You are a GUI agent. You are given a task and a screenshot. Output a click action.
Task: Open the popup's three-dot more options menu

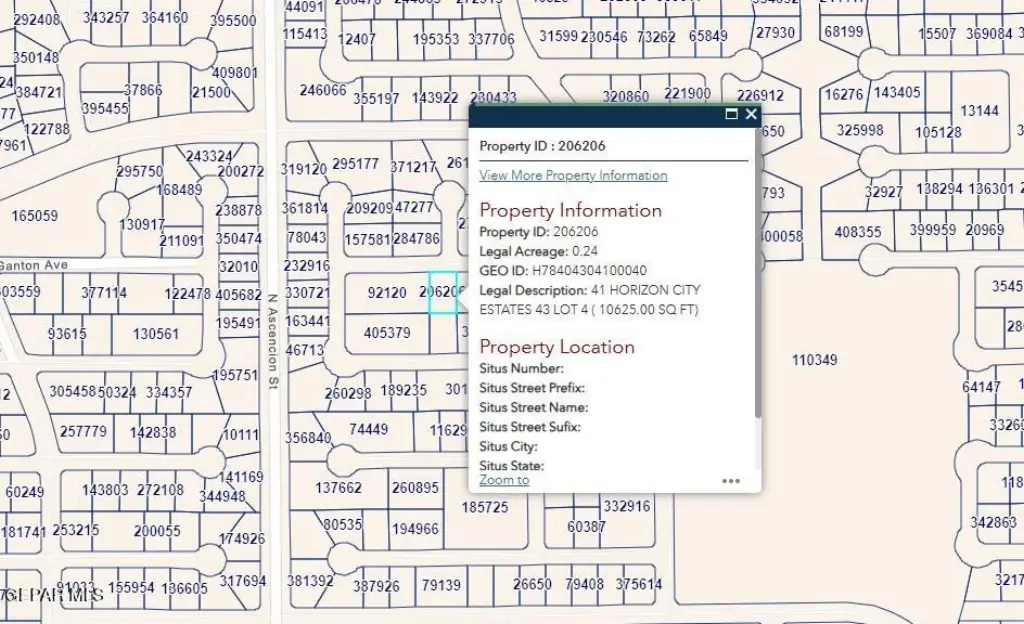pyautogui.click(x=731, y=481)
